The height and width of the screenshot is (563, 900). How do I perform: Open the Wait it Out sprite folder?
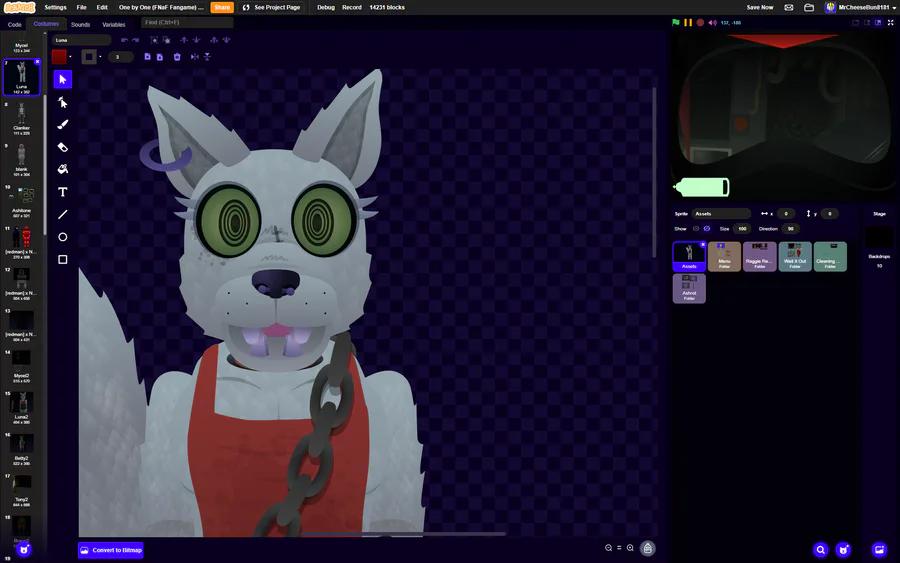[x=795, y=256]
